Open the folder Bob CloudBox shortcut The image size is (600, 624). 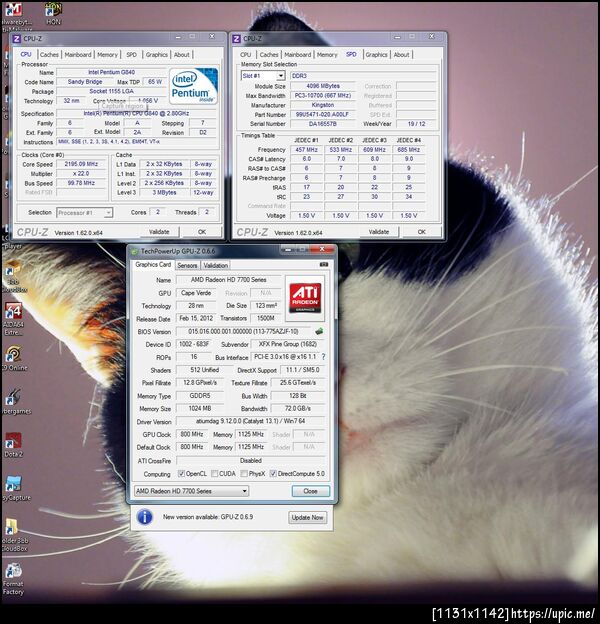pyautogui.click(x=14, y=535)
